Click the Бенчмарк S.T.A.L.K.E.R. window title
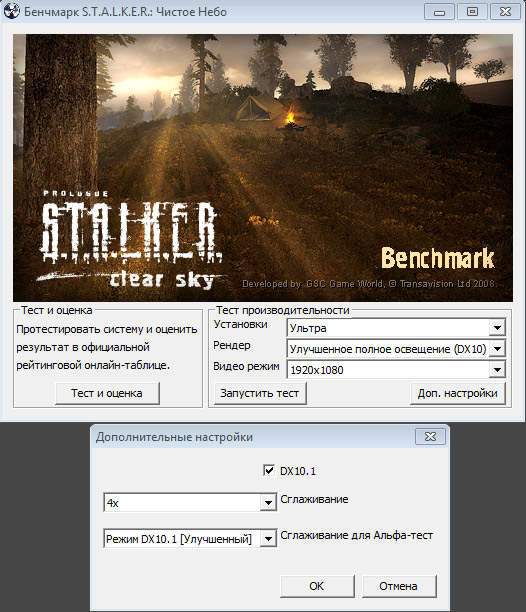Viewport: 526px width, 612px height. (125, 12)
